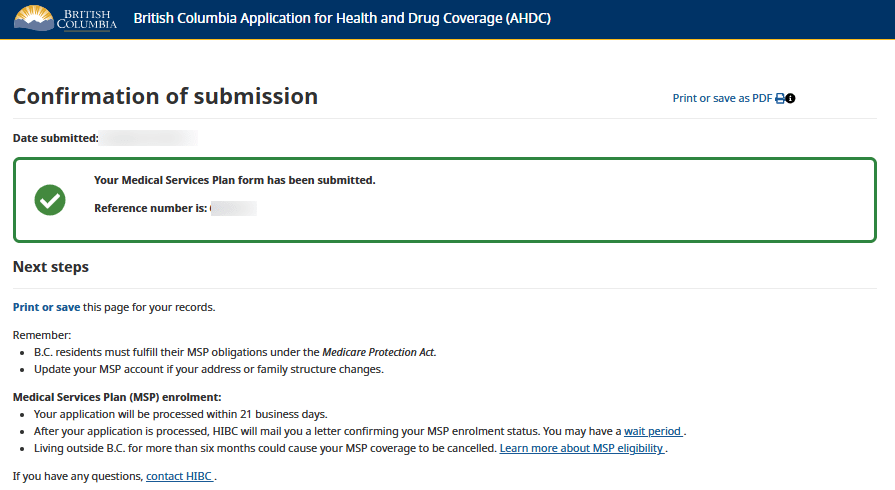This screenshot has width=895, height=490.
Task: Click the processed within 21 business days bullet
Action: 180,415
